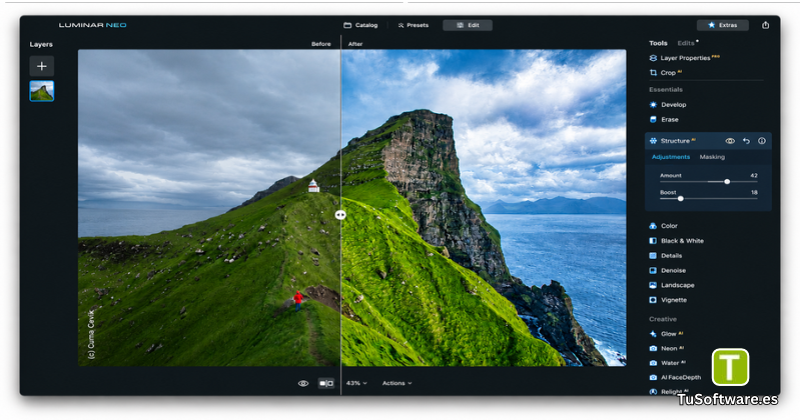
Task: Open the Details tool
Action: [665, 256]
